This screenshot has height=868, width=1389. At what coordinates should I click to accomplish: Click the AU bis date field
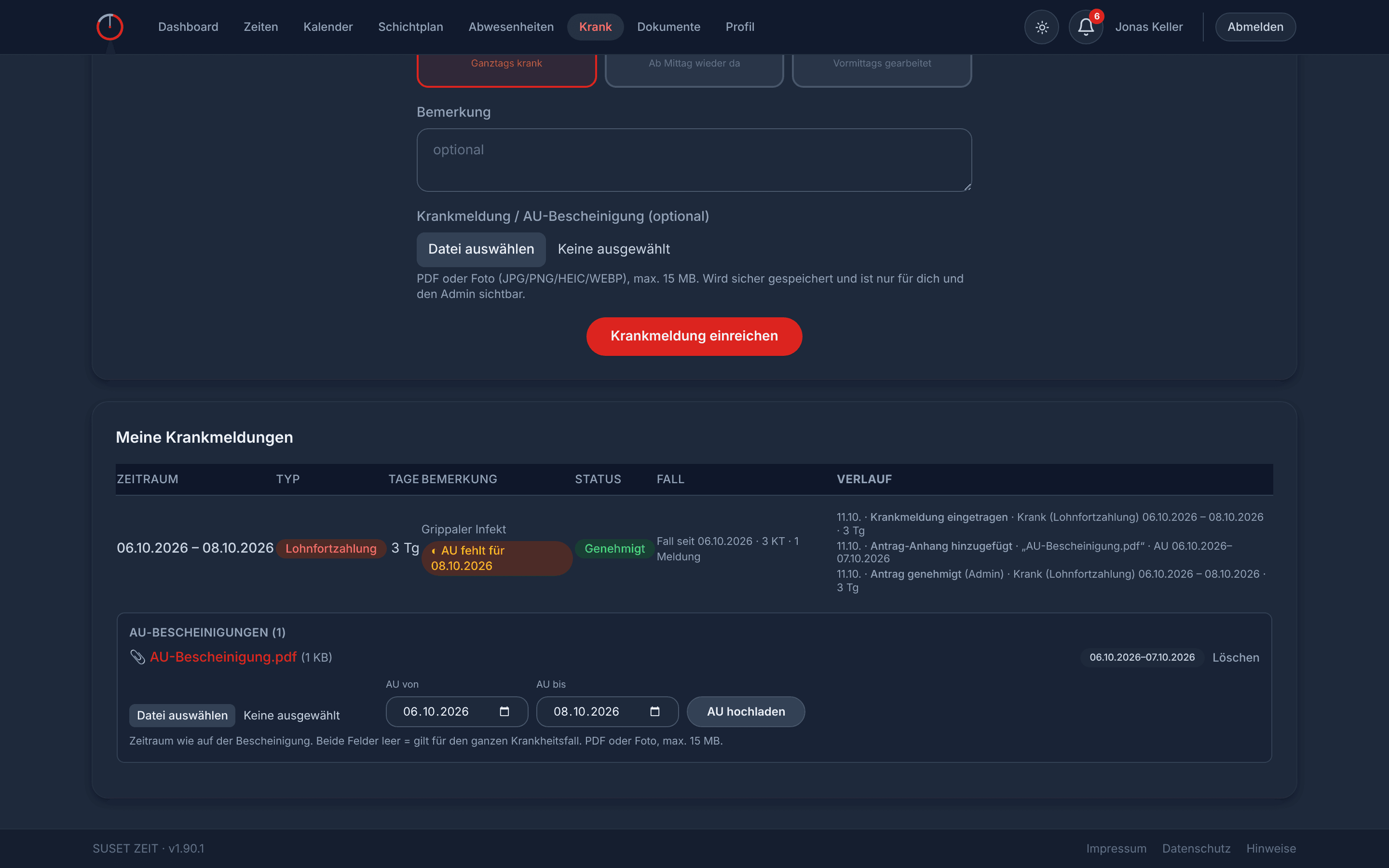(x=607, y=712)
